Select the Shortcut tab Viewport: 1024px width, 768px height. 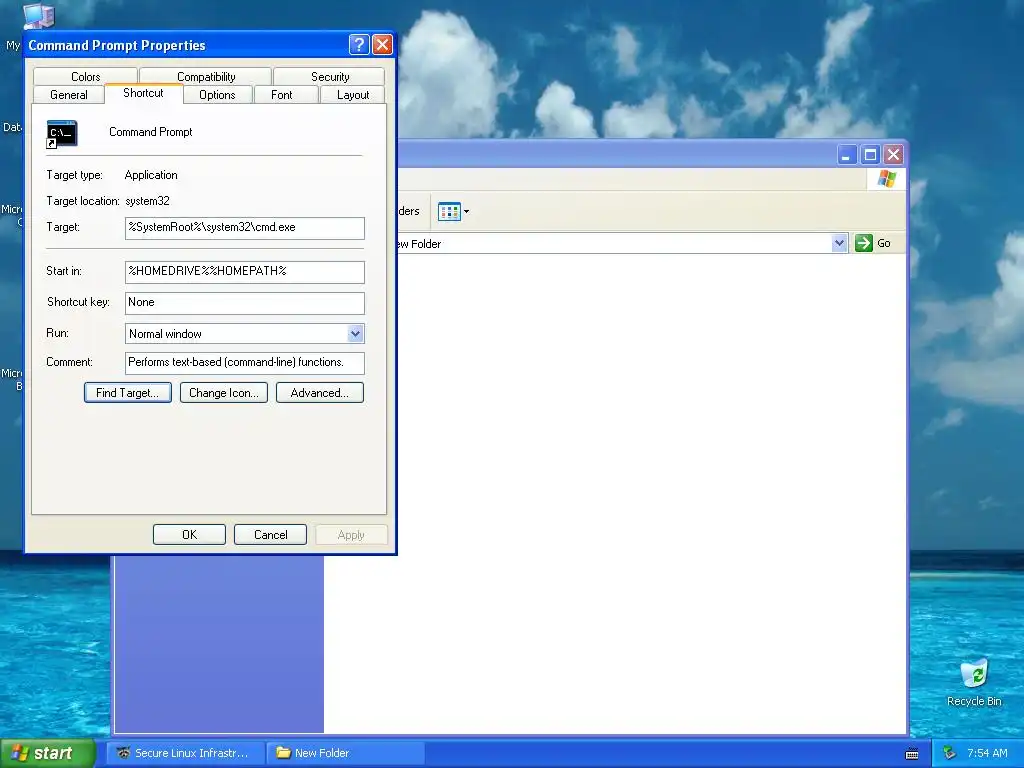point(143,93)
